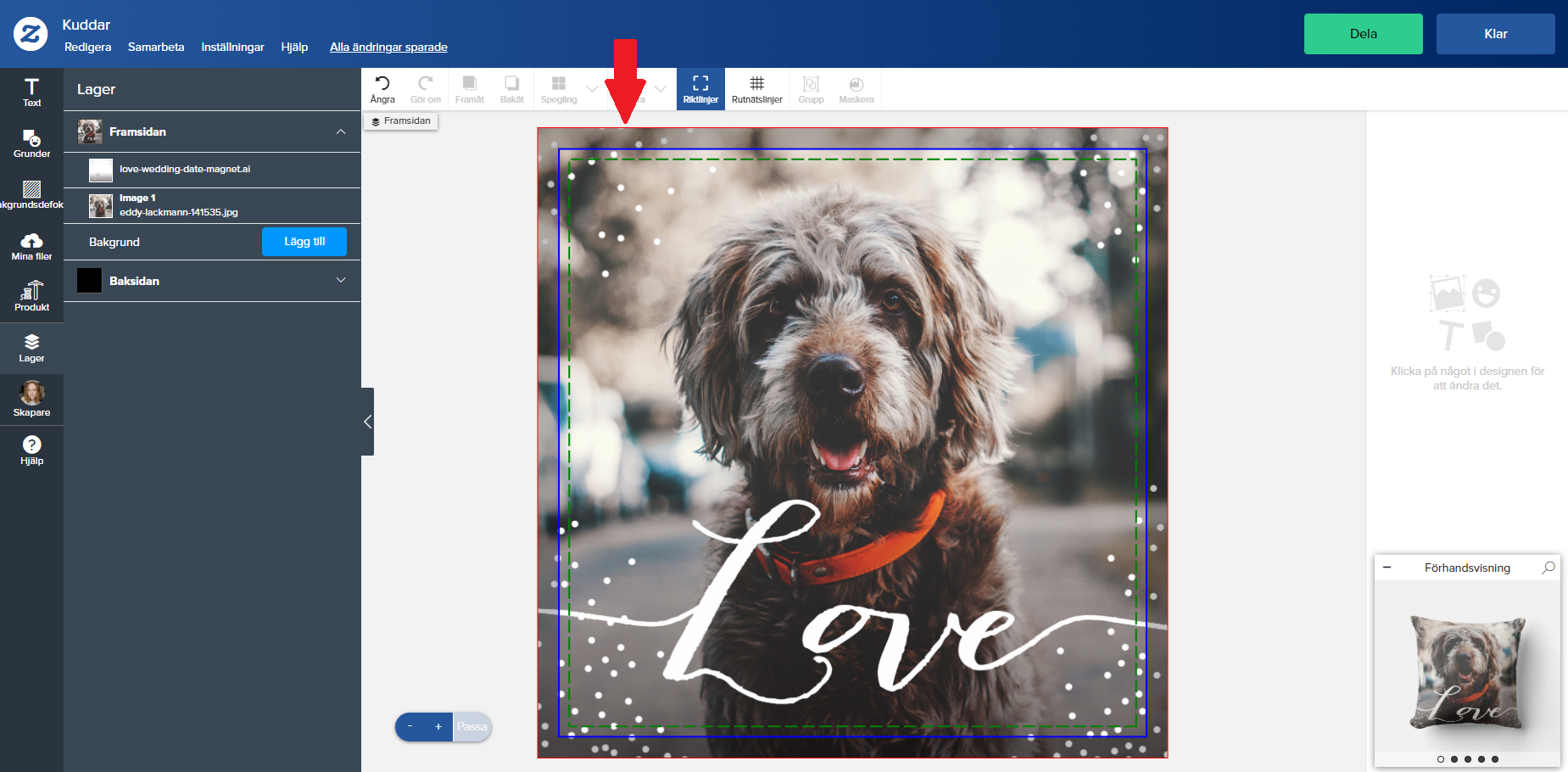Toggle Rutnätslinjer grid lines on
Screen dimensions: 1568x772
point(756,89)
